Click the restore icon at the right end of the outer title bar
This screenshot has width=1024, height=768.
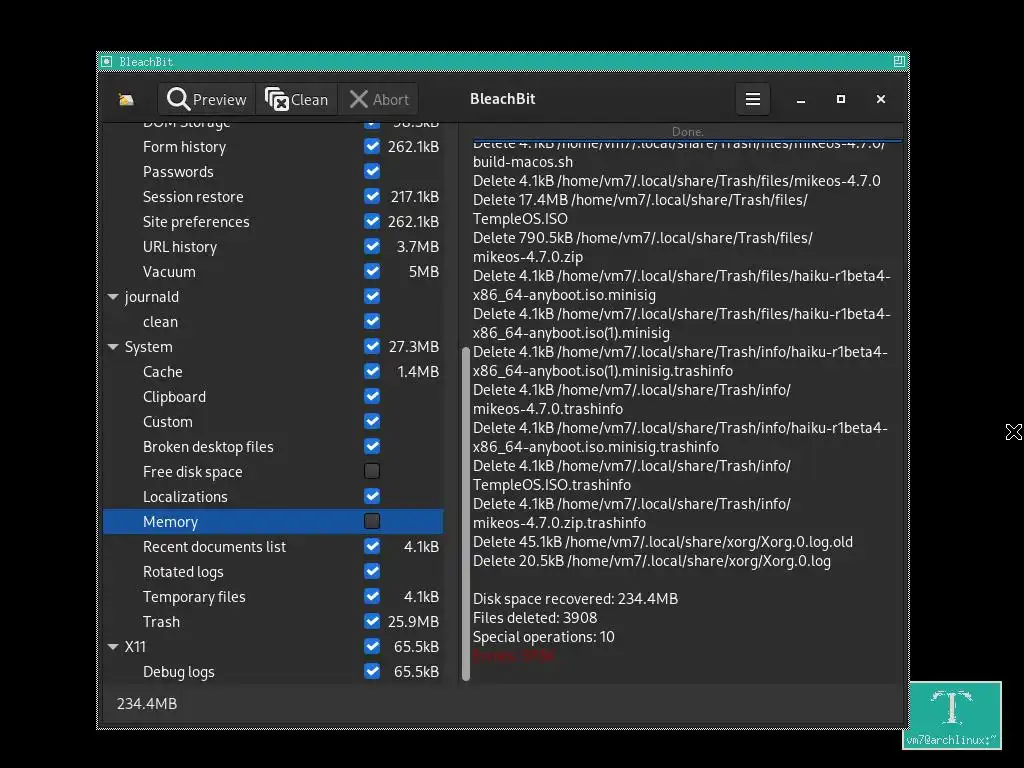(x=899, y=61)
